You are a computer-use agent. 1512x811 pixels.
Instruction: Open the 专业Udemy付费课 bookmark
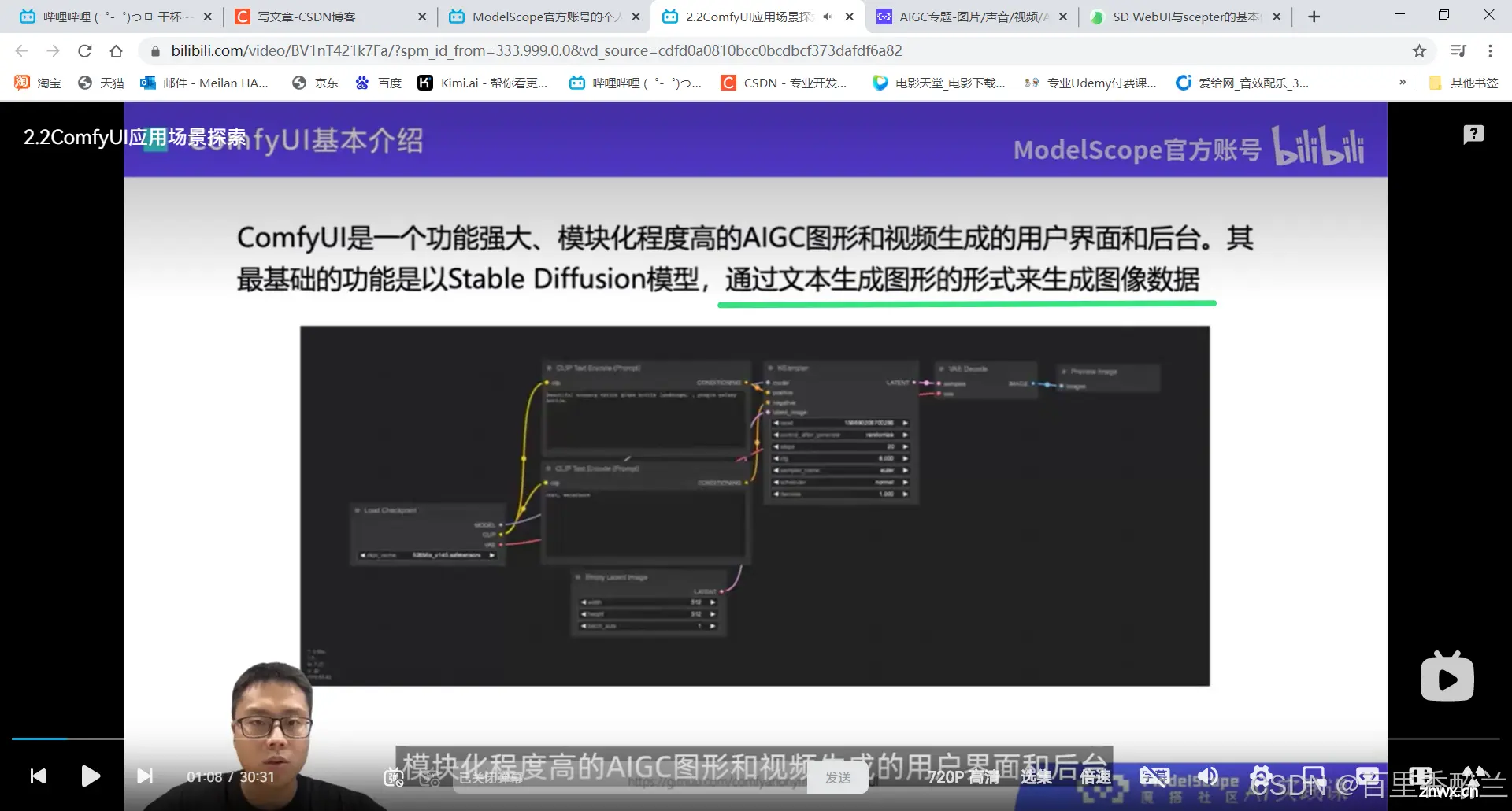click(x=1090, y=83)
